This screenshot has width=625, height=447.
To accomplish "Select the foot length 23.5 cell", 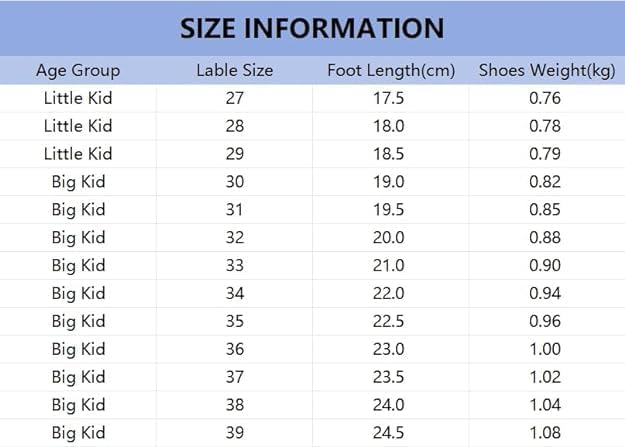I will tap(392, 378).
